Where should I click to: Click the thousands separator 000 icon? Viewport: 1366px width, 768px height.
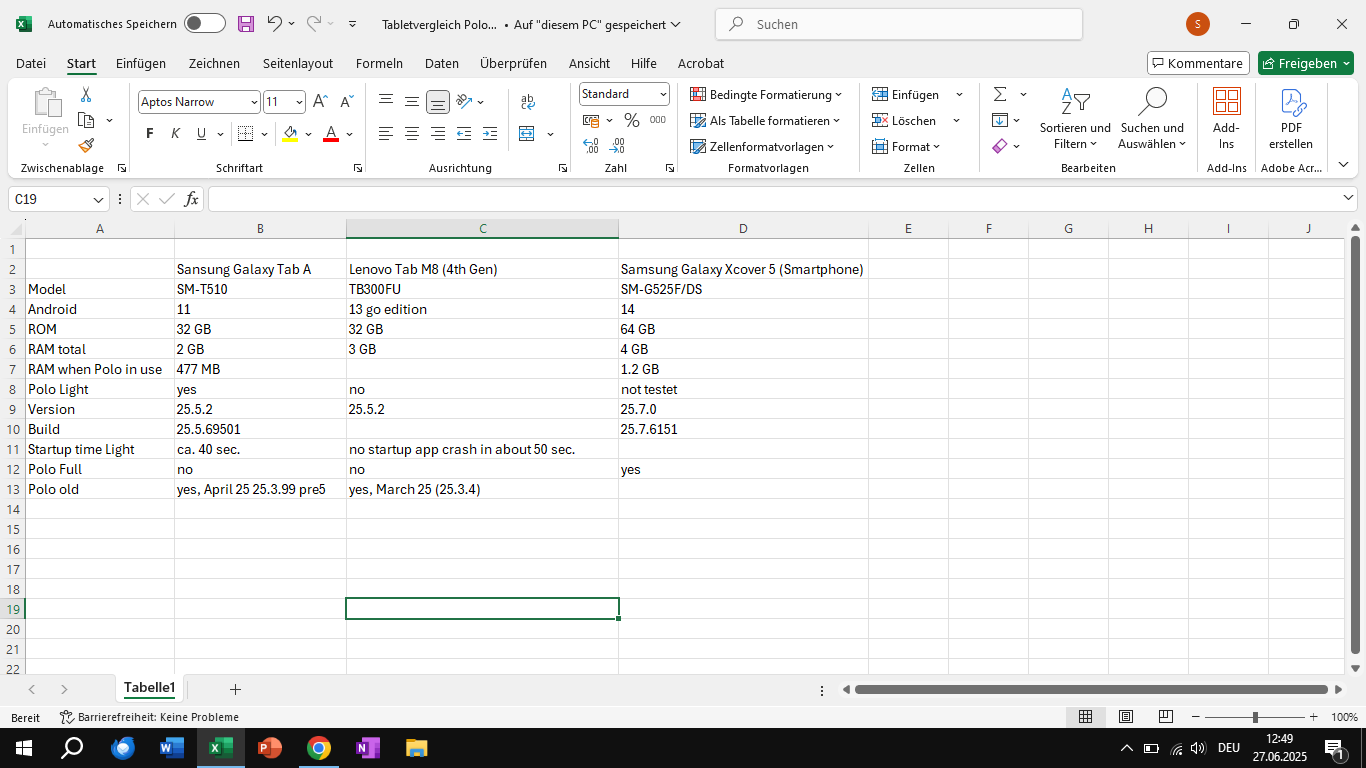click(658, 120)
